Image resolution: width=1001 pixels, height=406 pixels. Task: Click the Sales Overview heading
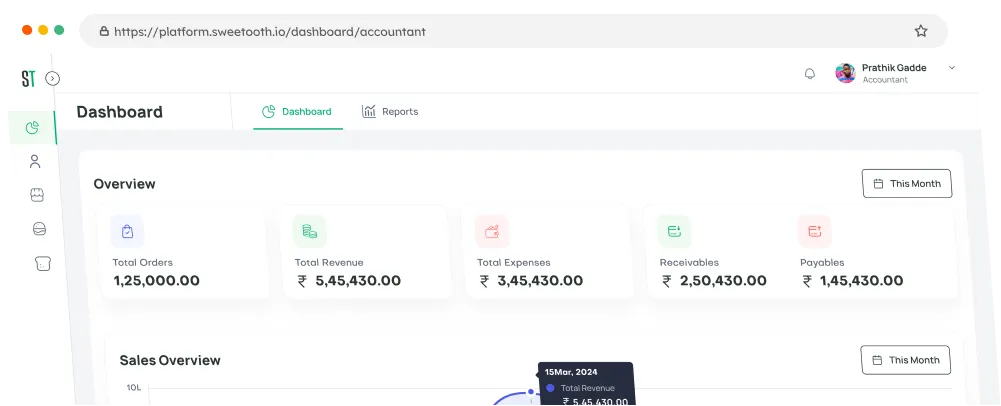coord(170,360)
